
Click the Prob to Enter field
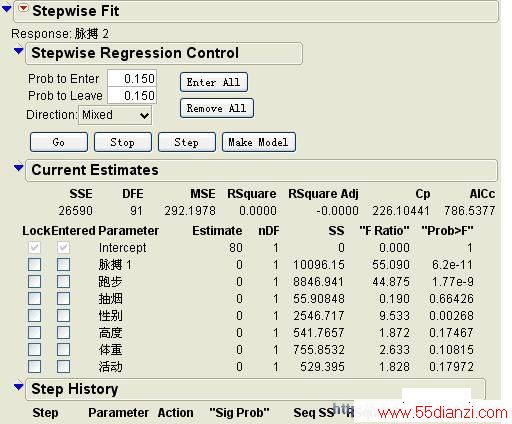click(132, 79)
